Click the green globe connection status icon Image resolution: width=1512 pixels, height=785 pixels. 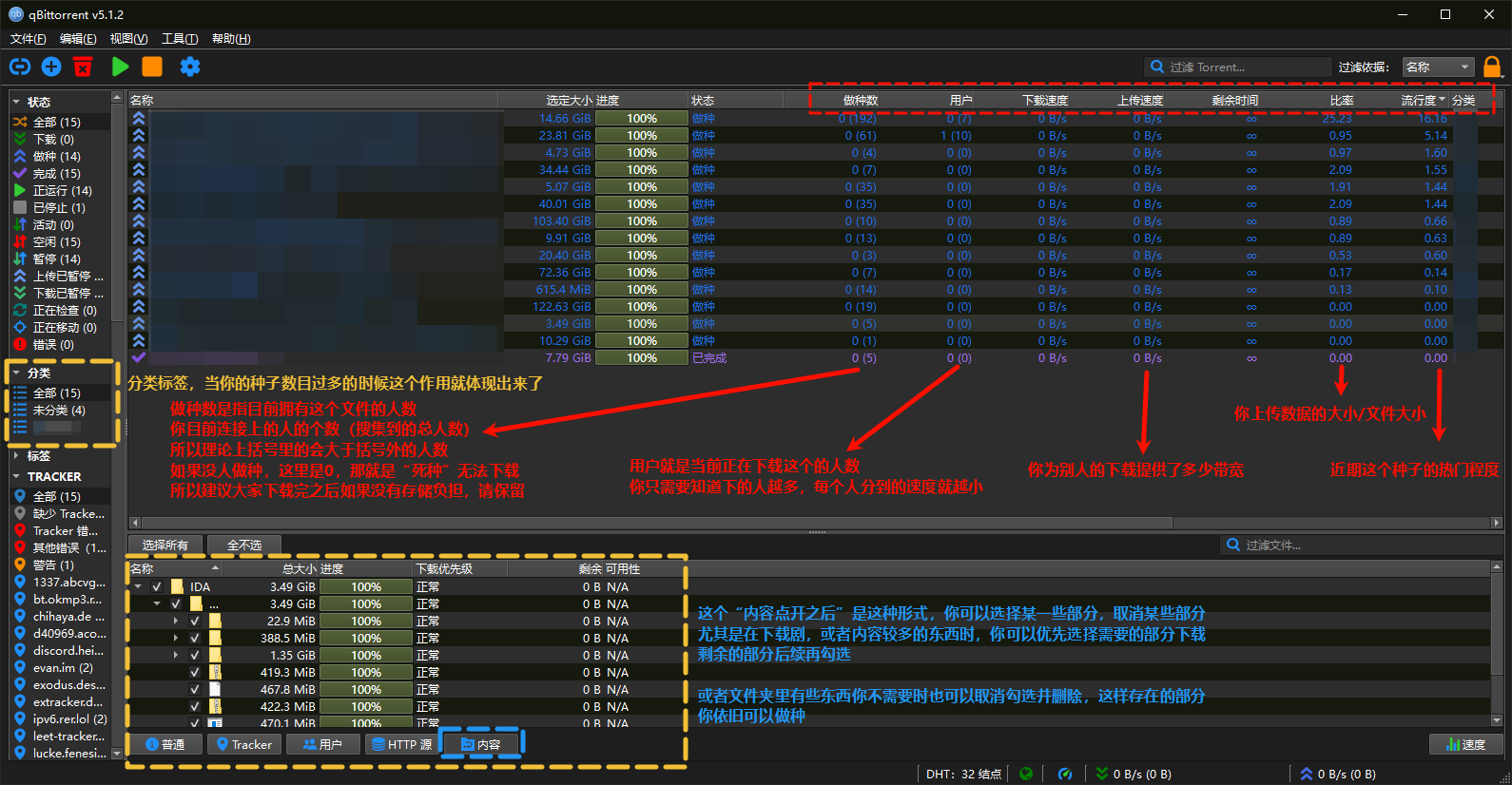tap(1025, 774)
